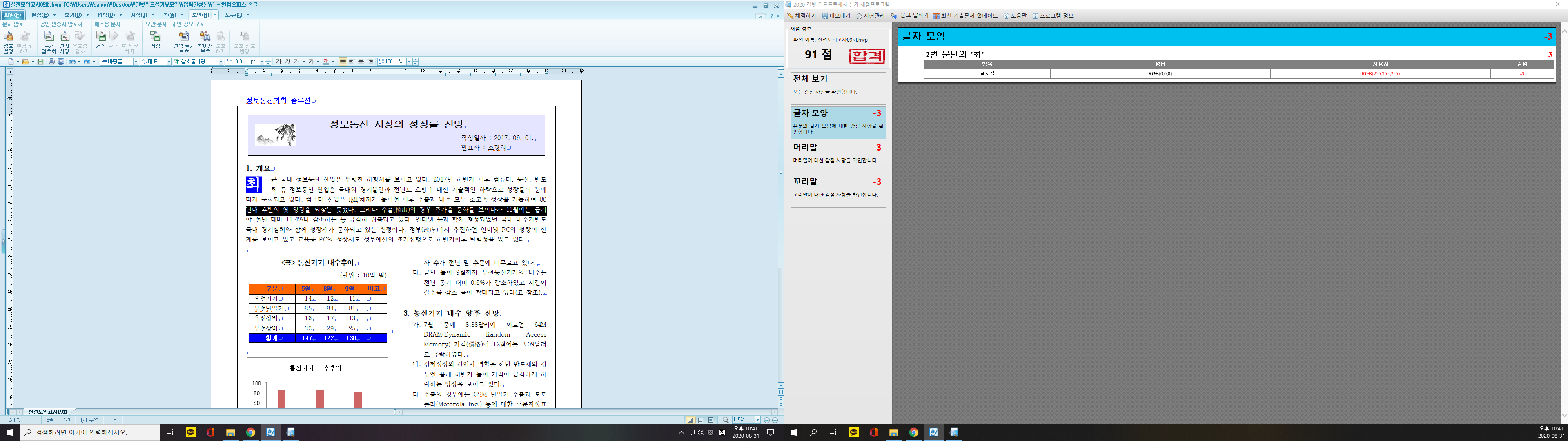
Task: Open the 160% line spacing dropdown
Action: click(x=409, y=61)
